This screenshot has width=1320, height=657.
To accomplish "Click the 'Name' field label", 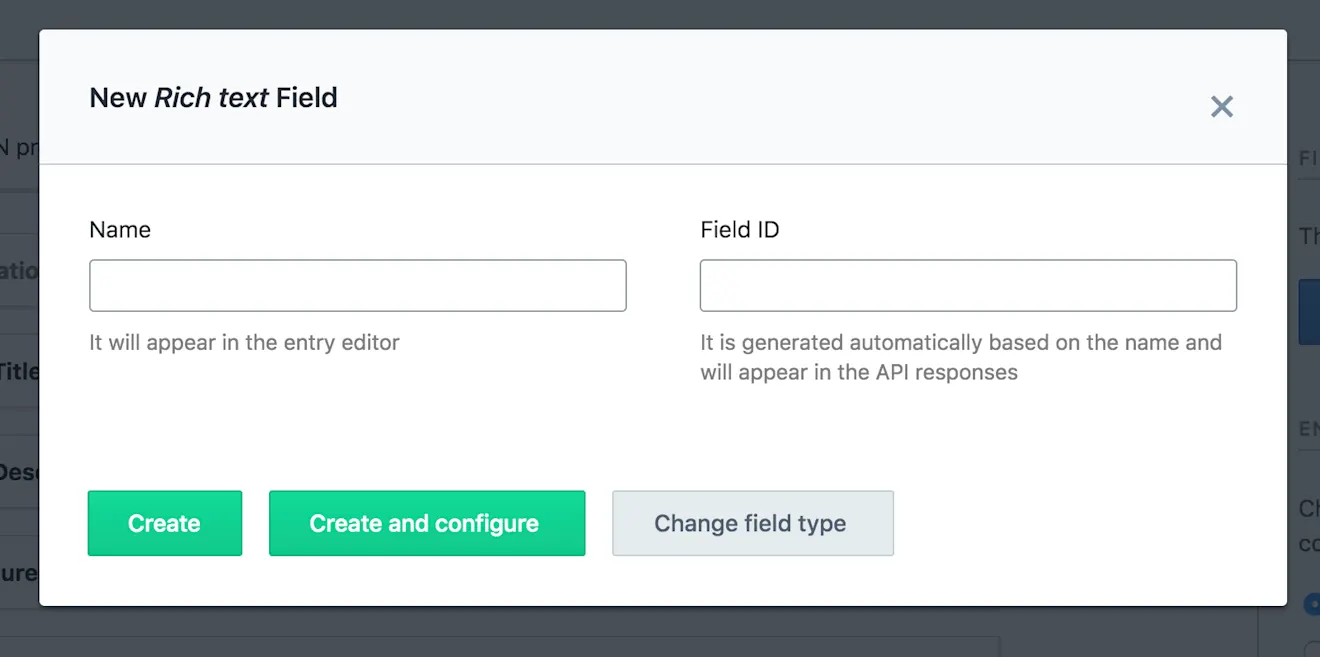I will tap(120, 230).
